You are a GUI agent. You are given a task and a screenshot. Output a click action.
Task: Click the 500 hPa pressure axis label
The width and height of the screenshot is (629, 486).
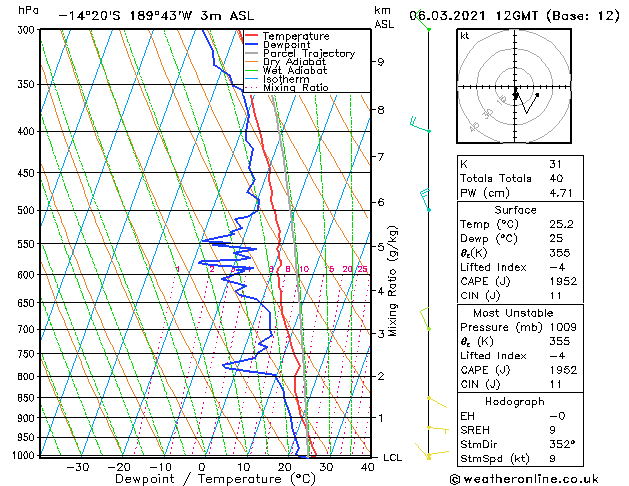(26, 211)
